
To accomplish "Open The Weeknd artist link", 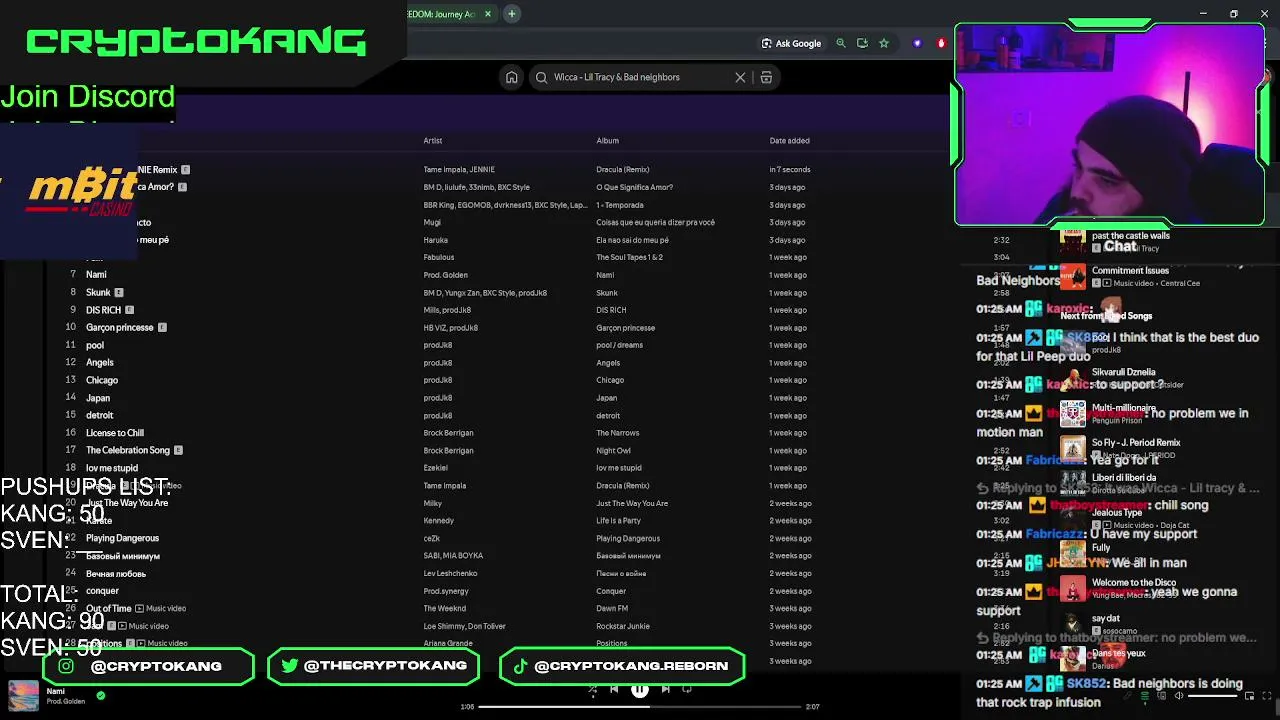I will click(x=444, y=608).
